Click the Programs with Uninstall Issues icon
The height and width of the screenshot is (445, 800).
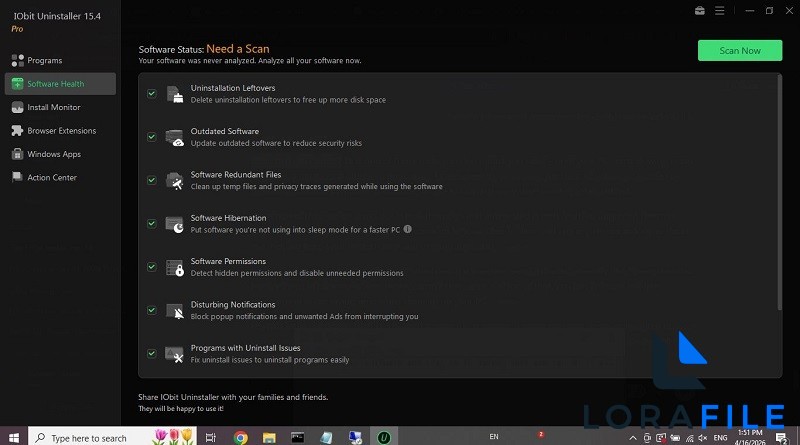[174, 354]
